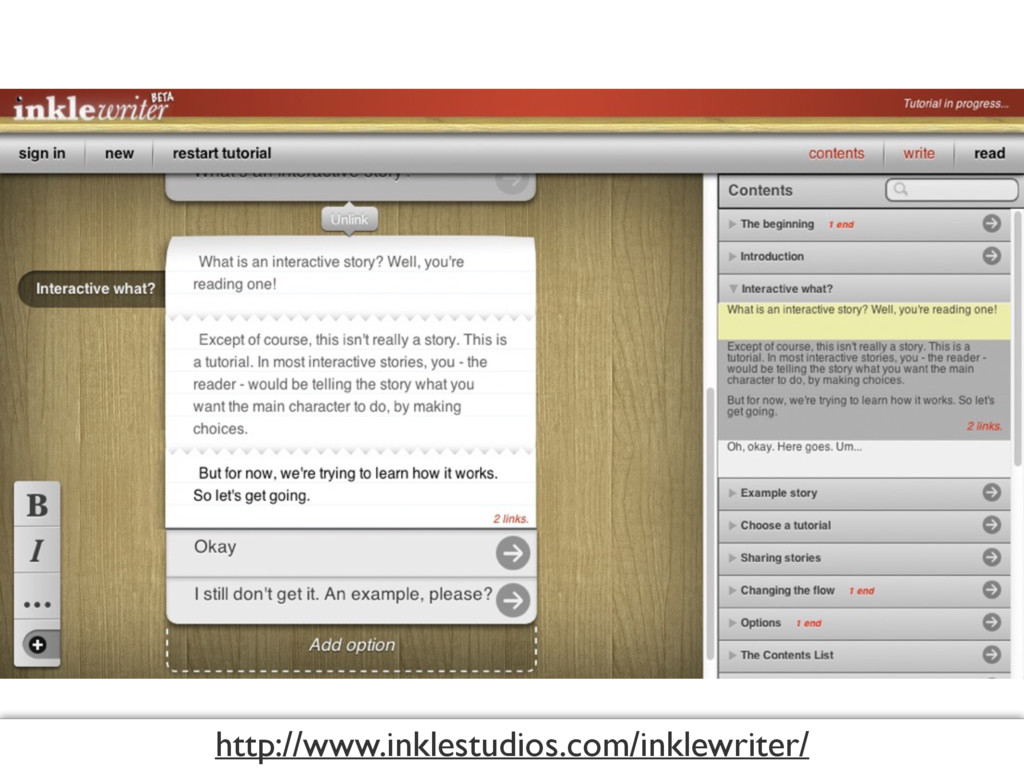The image size is (1024, 768).
Task: Select highlighted yellow contents entry
Action: (x=865, y=320)
